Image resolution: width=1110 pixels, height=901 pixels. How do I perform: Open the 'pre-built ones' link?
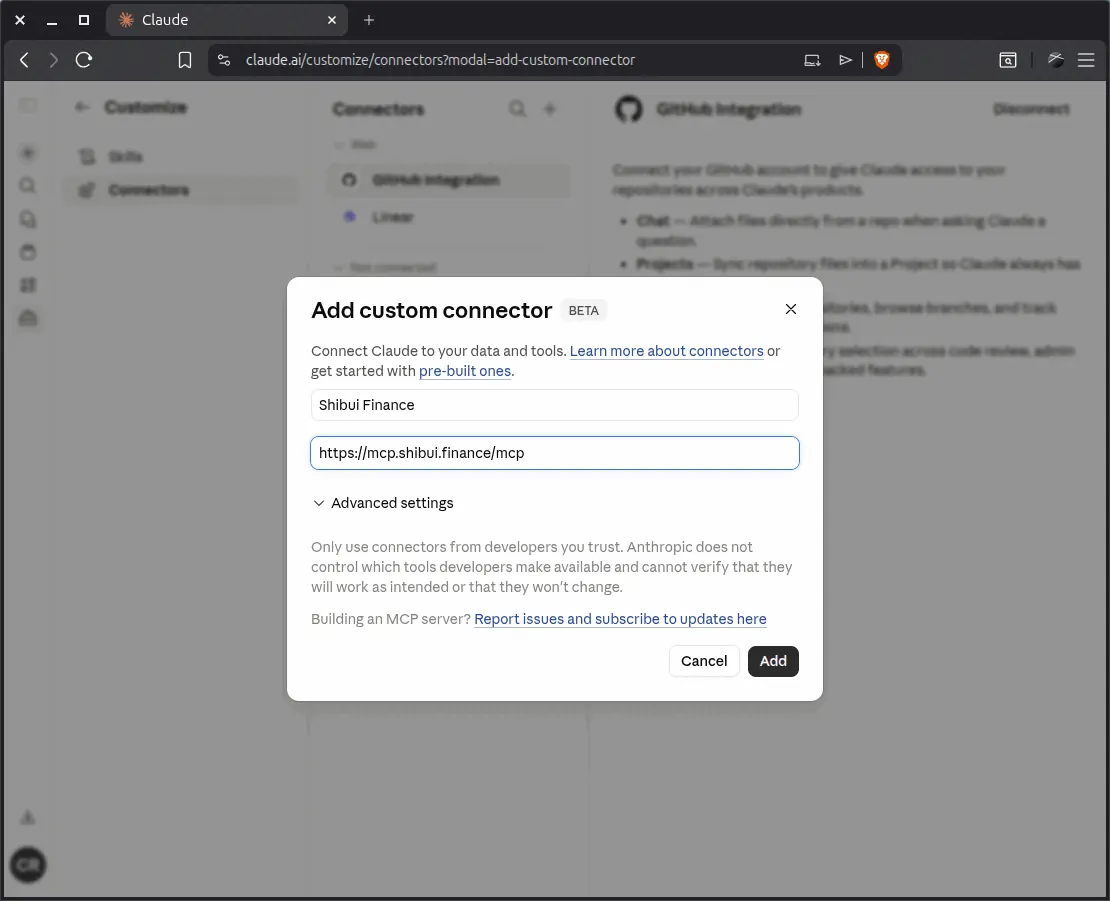(464, 371)
